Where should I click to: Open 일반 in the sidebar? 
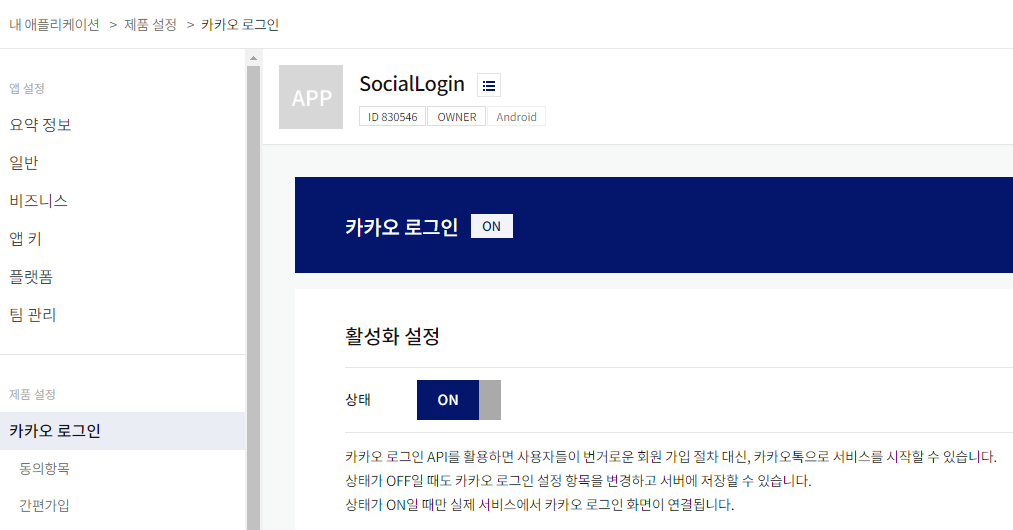[x=24, y=163]
